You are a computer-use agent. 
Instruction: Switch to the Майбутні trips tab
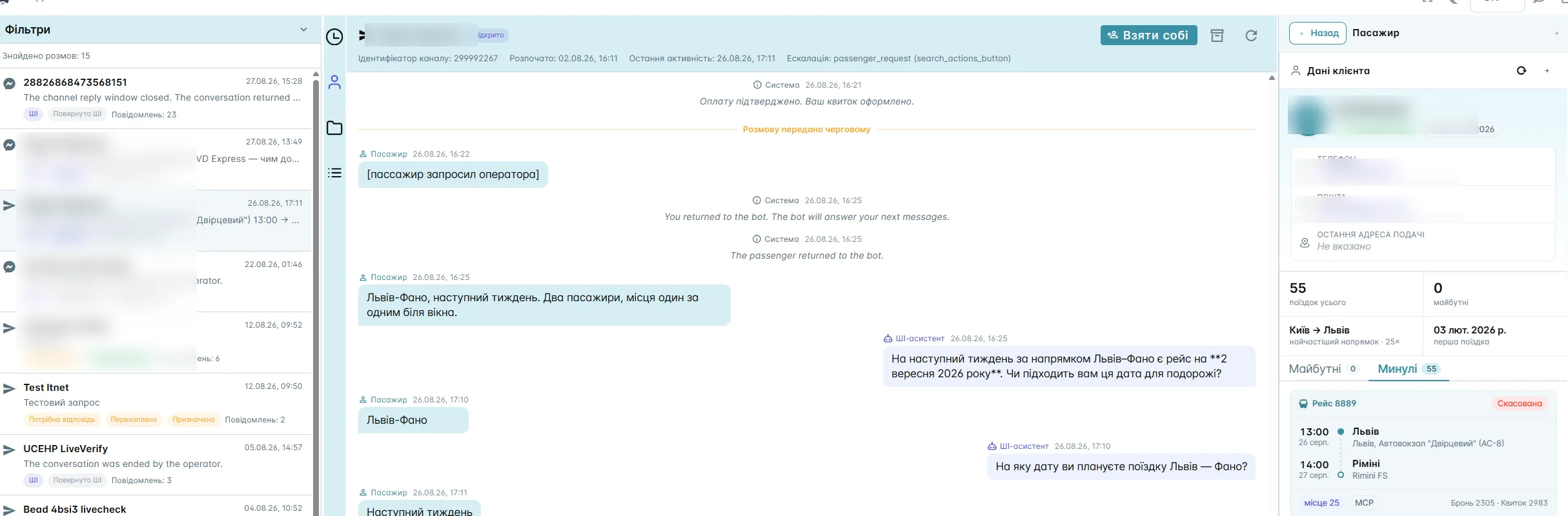tap(1323, 369)
